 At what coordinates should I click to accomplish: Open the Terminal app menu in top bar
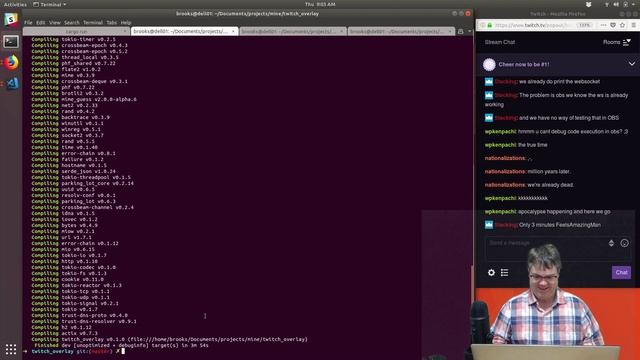tap(49, 4)
